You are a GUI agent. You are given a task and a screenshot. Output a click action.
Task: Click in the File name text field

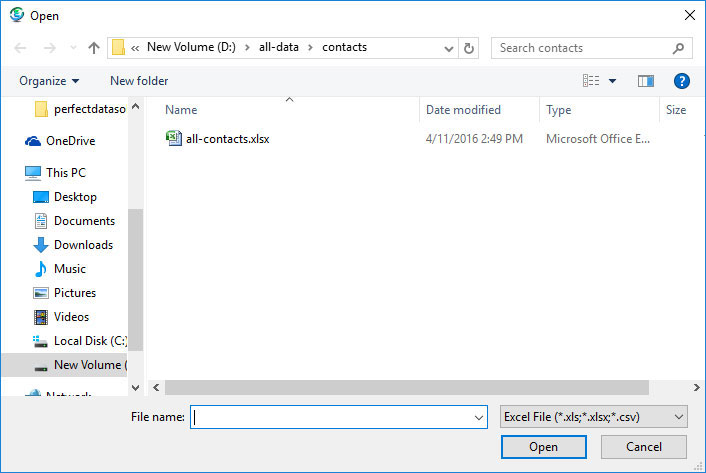330,417
